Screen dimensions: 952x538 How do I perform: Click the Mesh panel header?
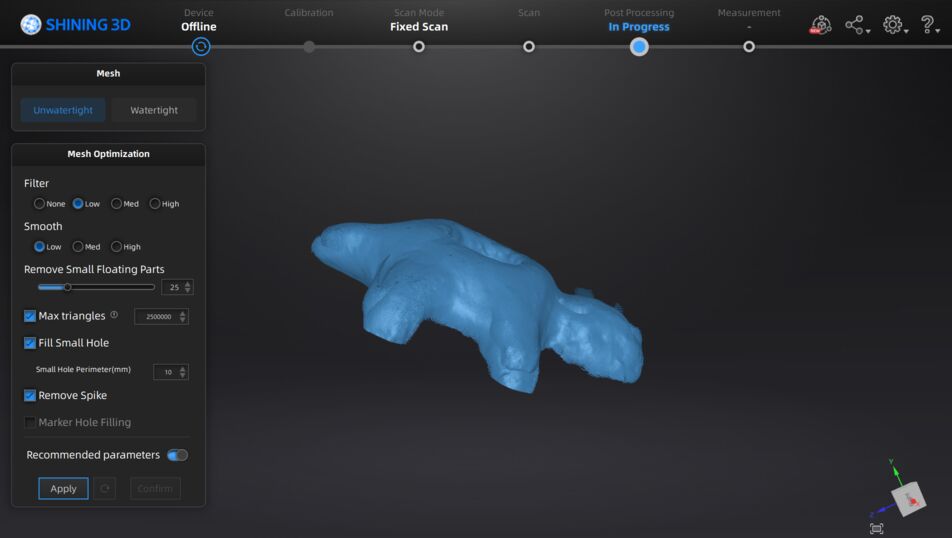click(x=108, y=73)
